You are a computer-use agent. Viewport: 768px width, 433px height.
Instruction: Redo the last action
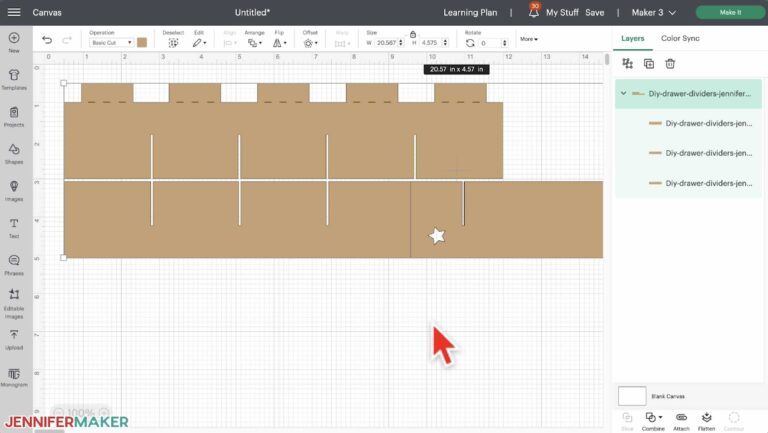tap(67, 40)
